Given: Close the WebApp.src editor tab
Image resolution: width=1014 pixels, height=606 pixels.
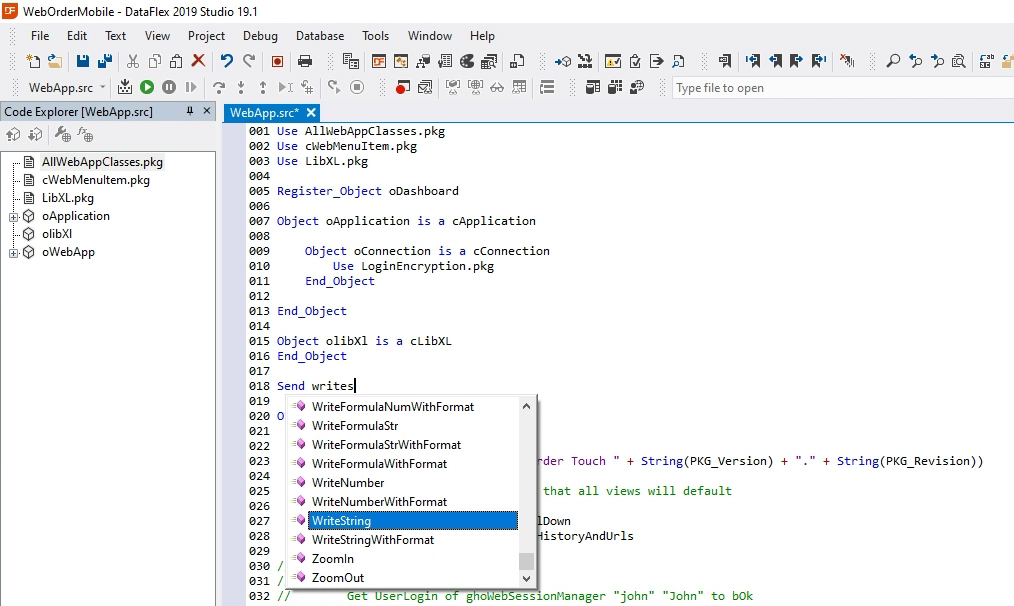Looking at the screenshot, I should pyautogui.click(x=311, y=113).
